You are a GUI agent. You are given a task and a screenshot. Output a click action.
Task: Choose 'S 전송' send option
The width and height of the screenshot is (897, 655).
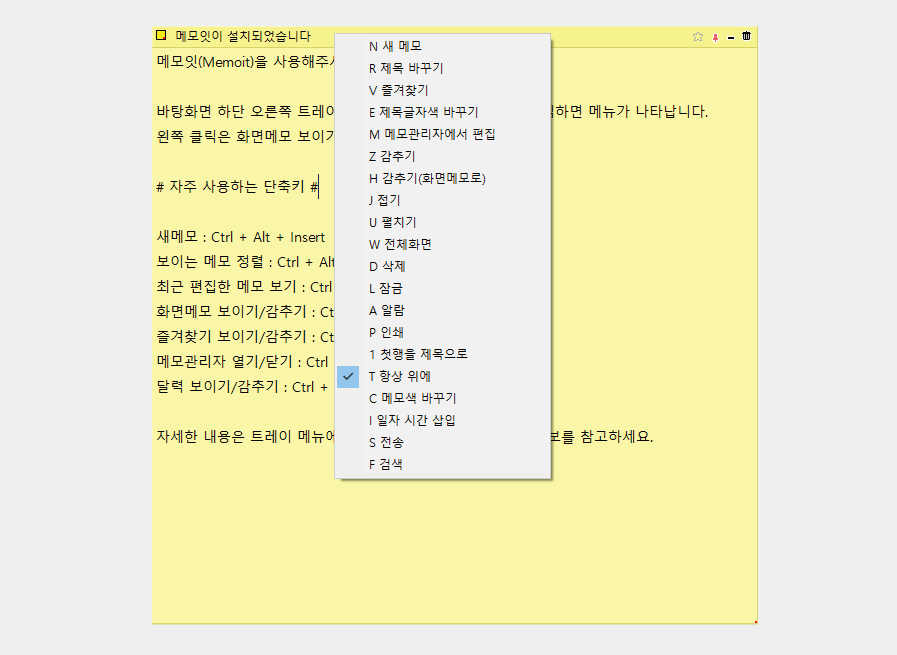click(x=443, y=443)
